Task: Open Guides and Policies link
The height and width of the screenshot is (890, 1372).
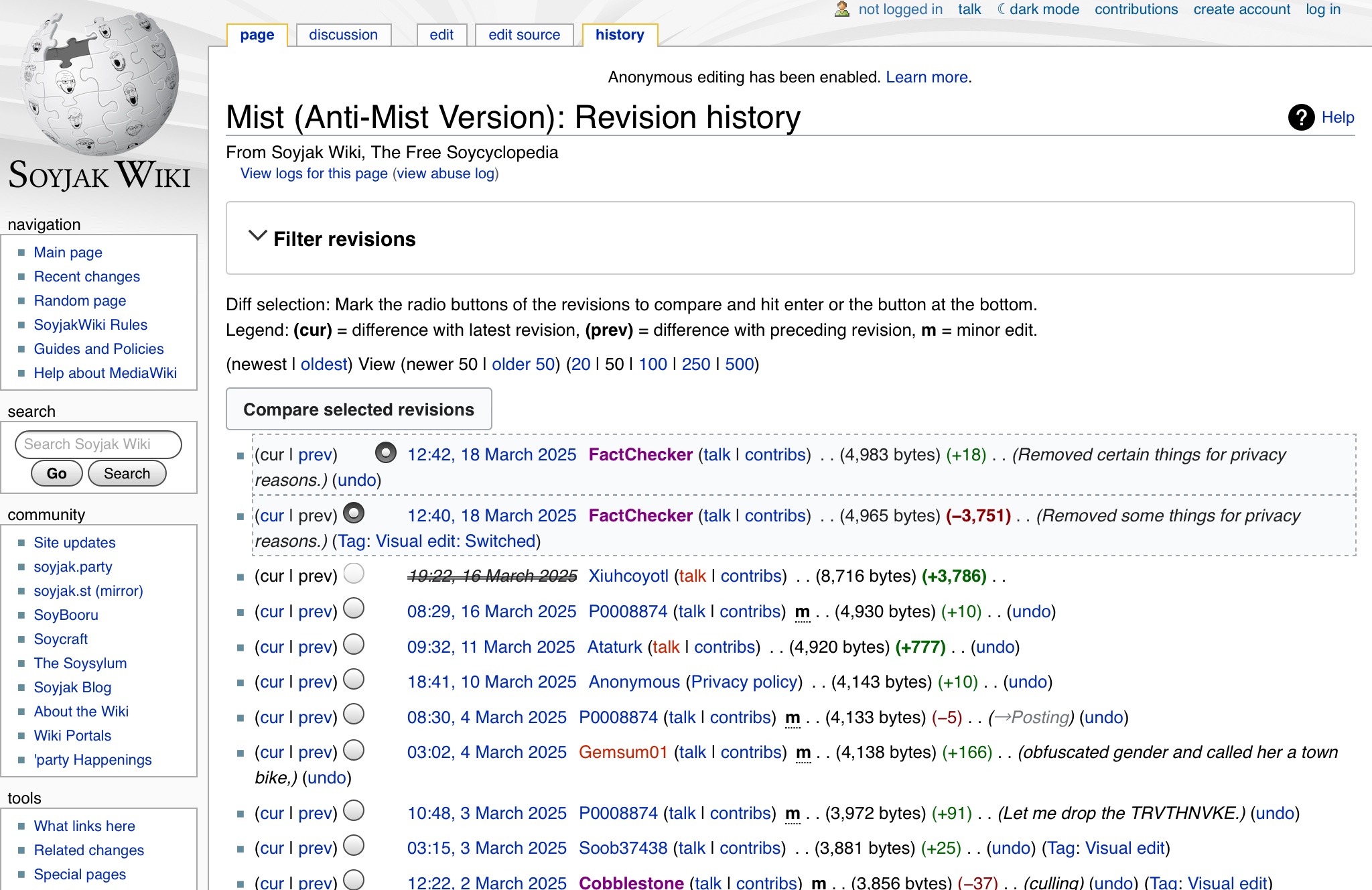Action: [x=98, y=349]
